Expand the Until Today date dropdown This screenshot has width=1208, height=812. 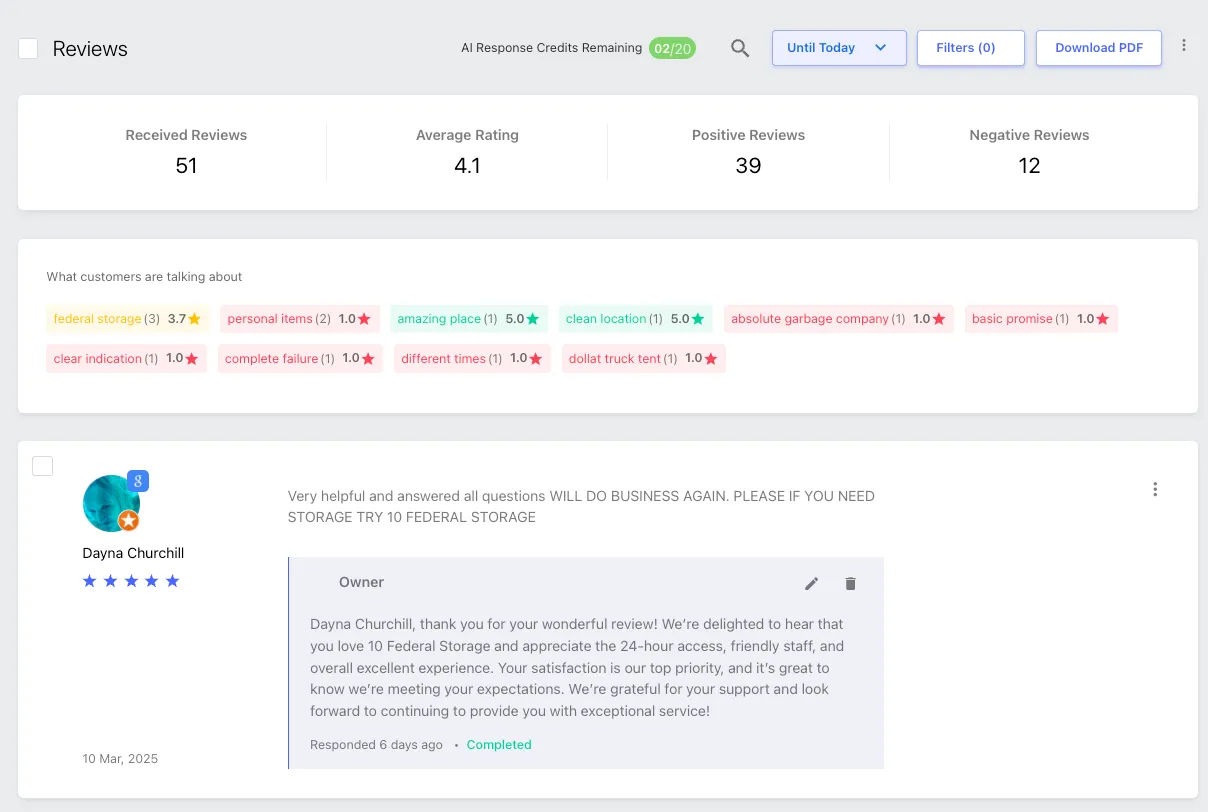click(x=839, y=48)
